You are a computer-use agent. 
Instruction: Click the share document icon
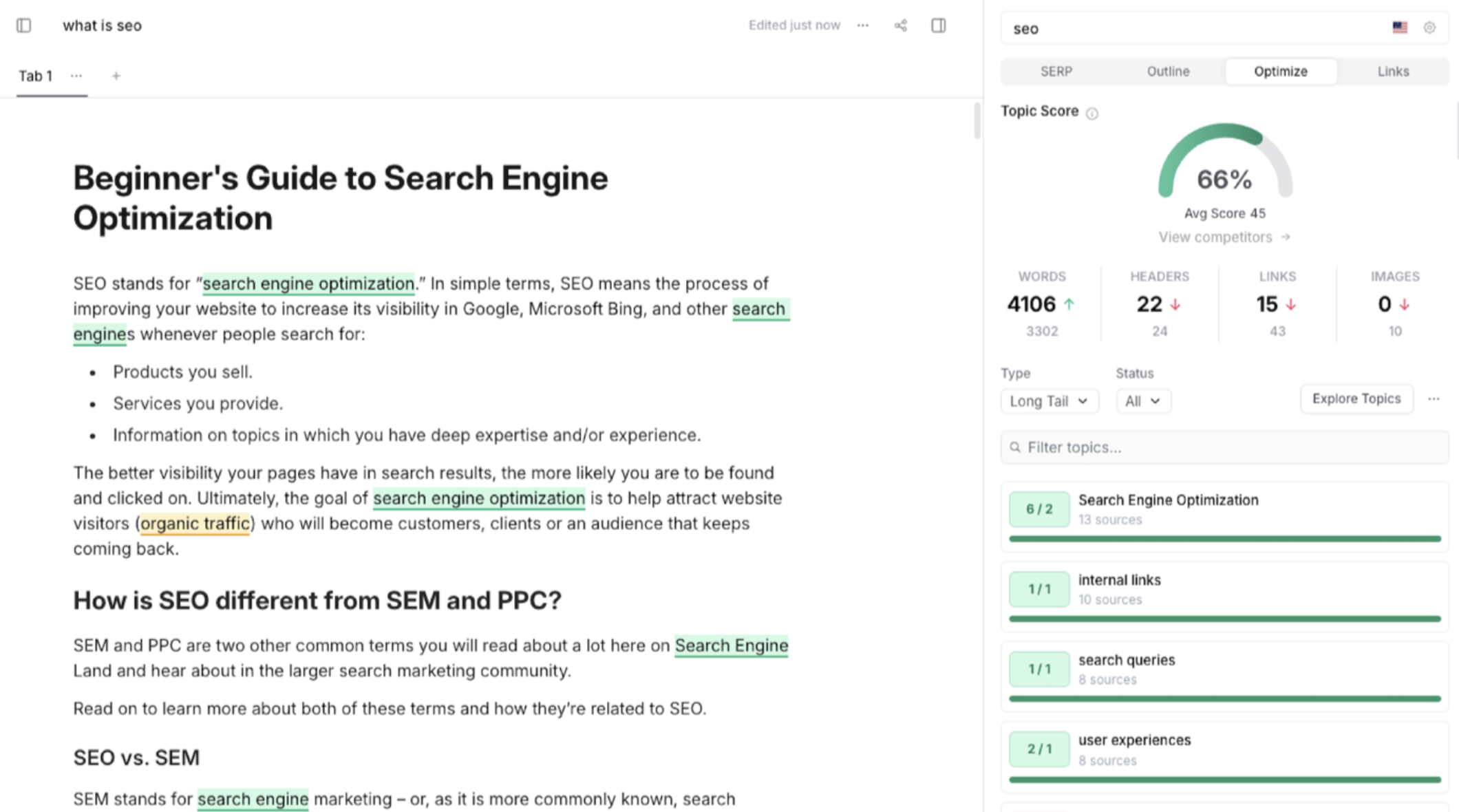pyautogui.click(x=900, y=25)
